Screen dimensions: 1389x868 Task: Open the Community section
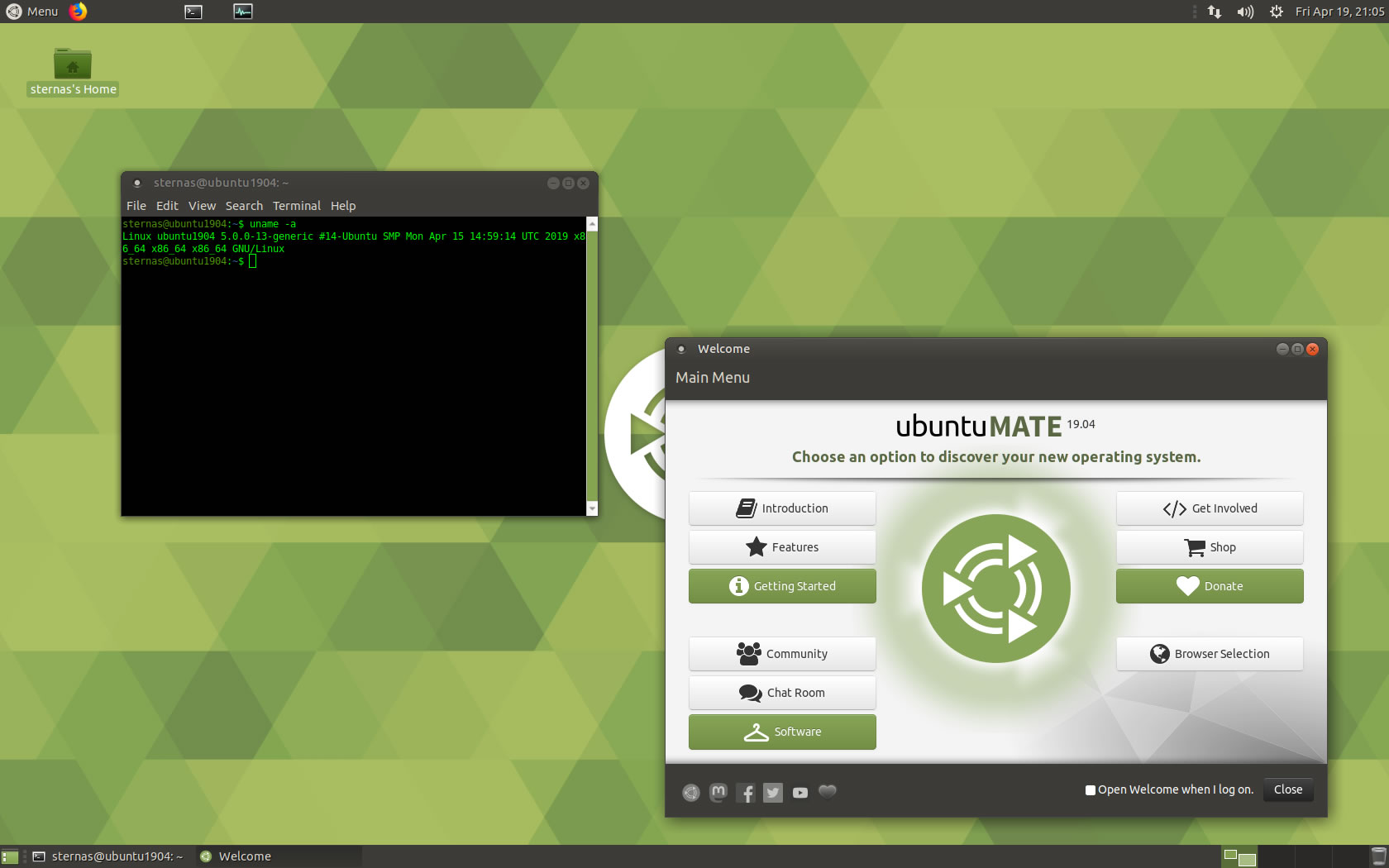782,654
